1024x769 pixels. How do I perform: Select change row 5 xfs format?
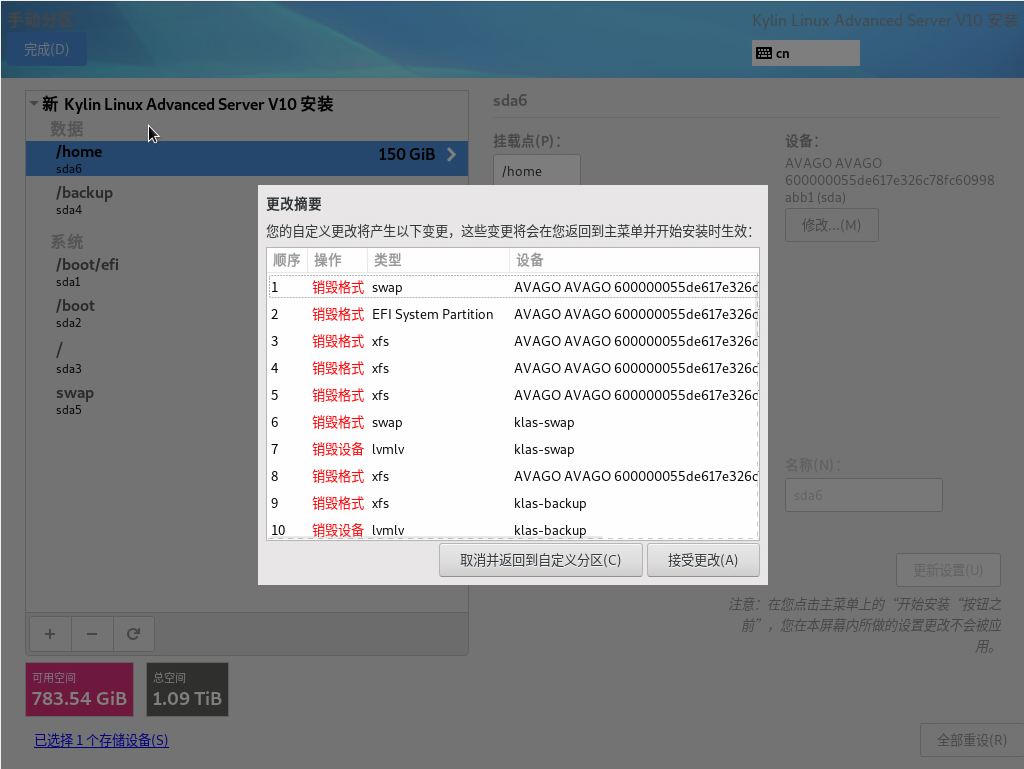[x=513, y=395]
